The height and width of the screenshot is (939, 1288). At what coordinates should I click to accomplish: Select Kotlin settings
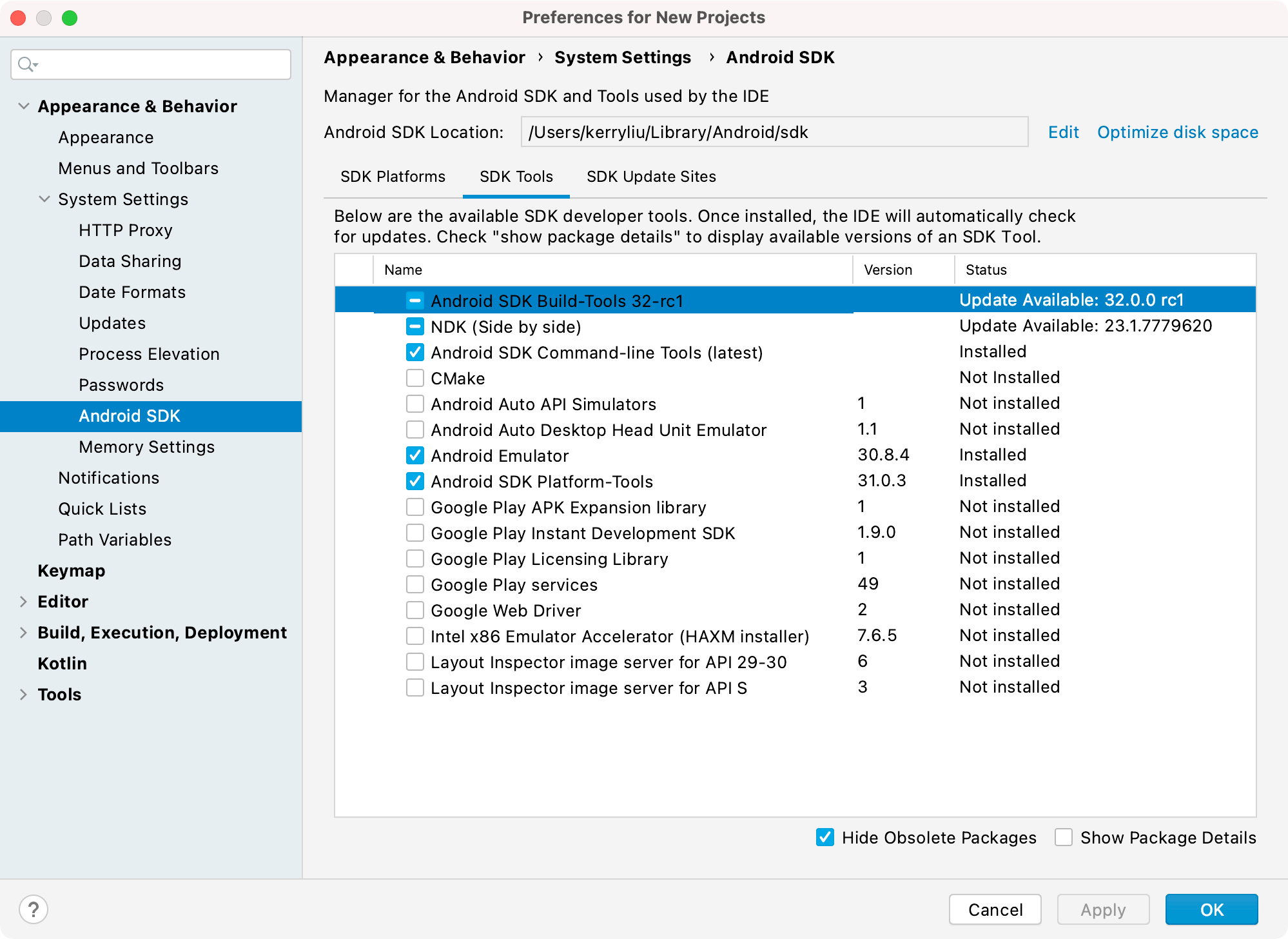[x=62, y=664]
